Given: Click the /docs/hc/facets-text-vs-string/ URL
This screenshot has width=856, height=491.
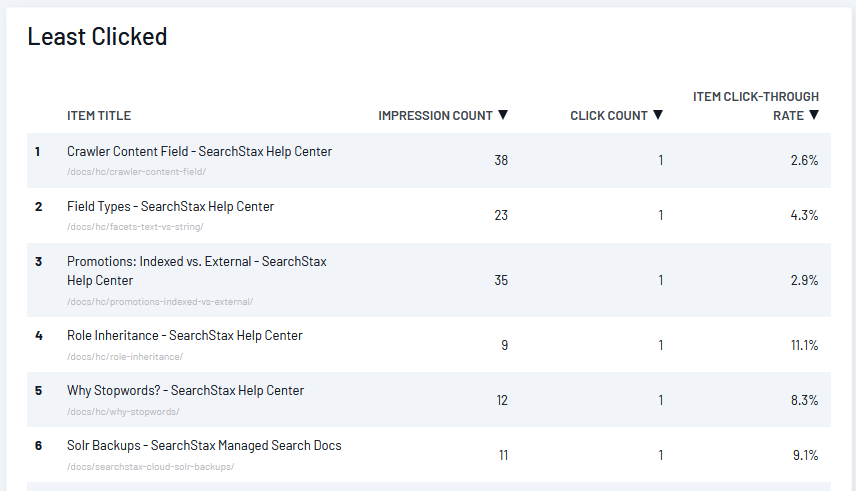Looking at the screenshot, I should [135, 227].
